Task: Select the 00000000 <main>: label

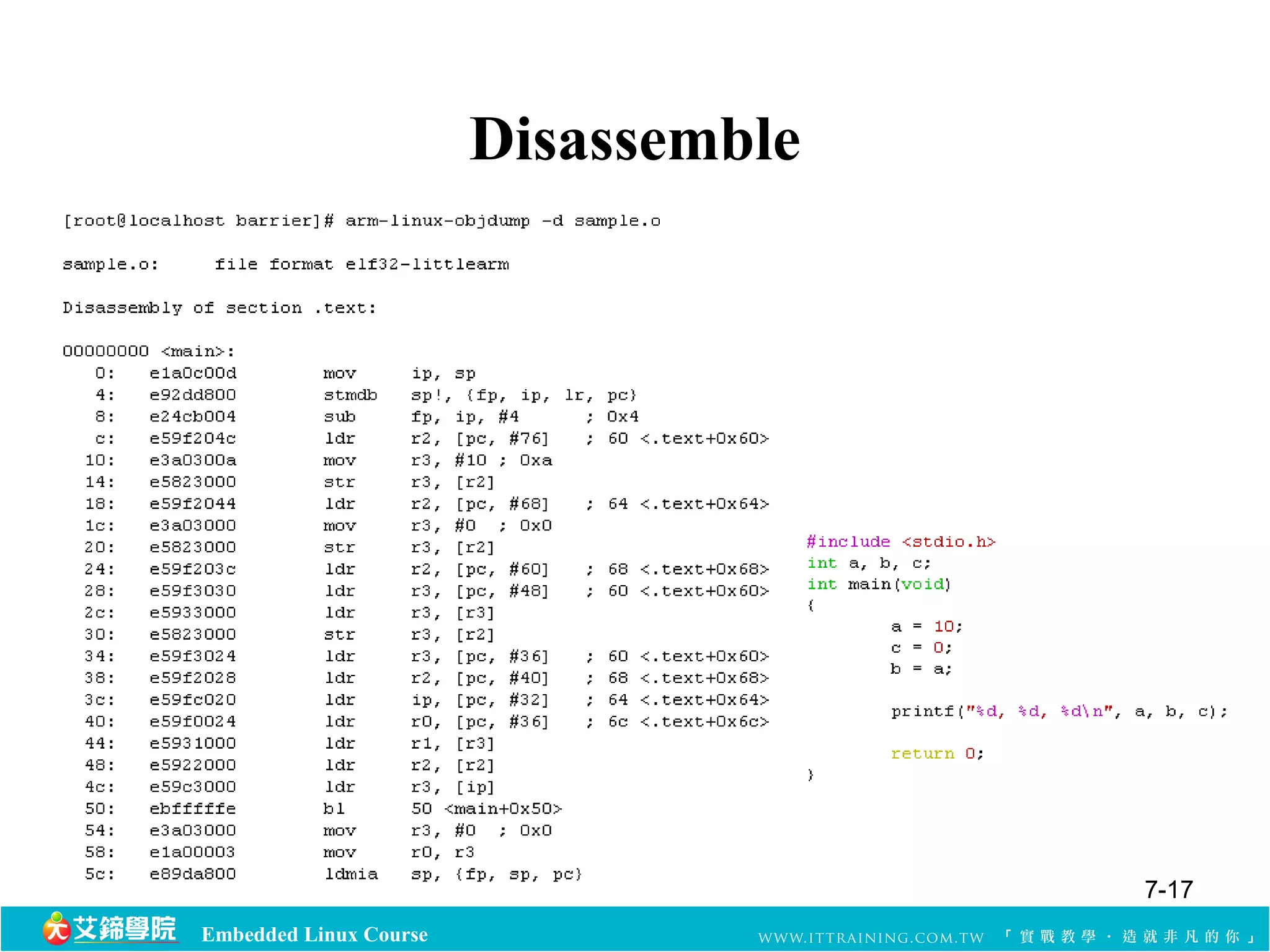Action: pos(149,351)
